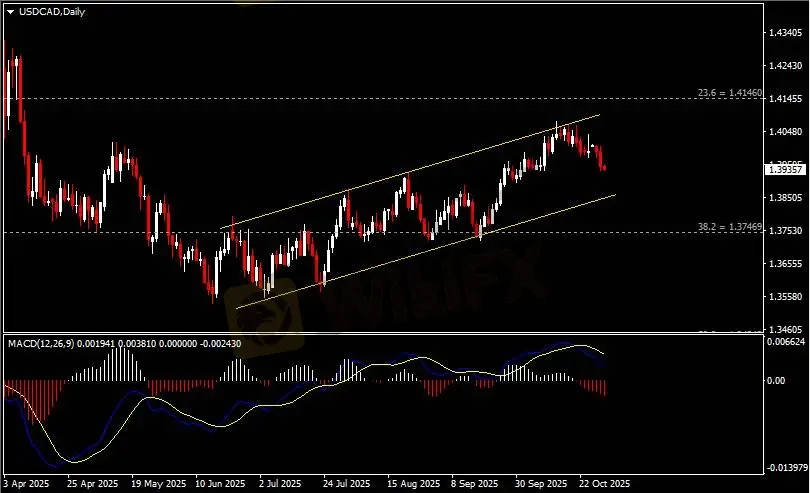
Task: Click price scale value 1.43405
Action: pyautogui.click(x=786, y=33)
